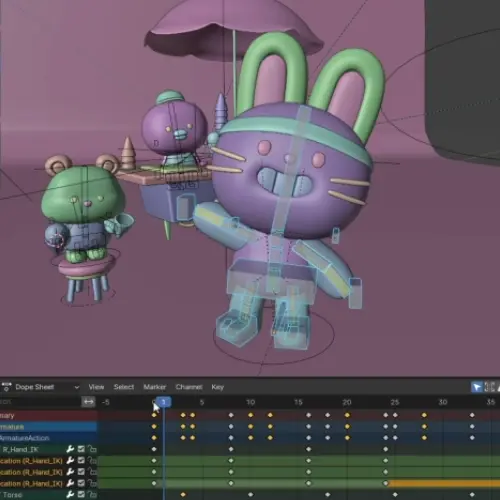This screenshot has width=500, height=500.
Task: Toggle the R_Hand_IK channel lock icon
Action: [x=92, y=449]
